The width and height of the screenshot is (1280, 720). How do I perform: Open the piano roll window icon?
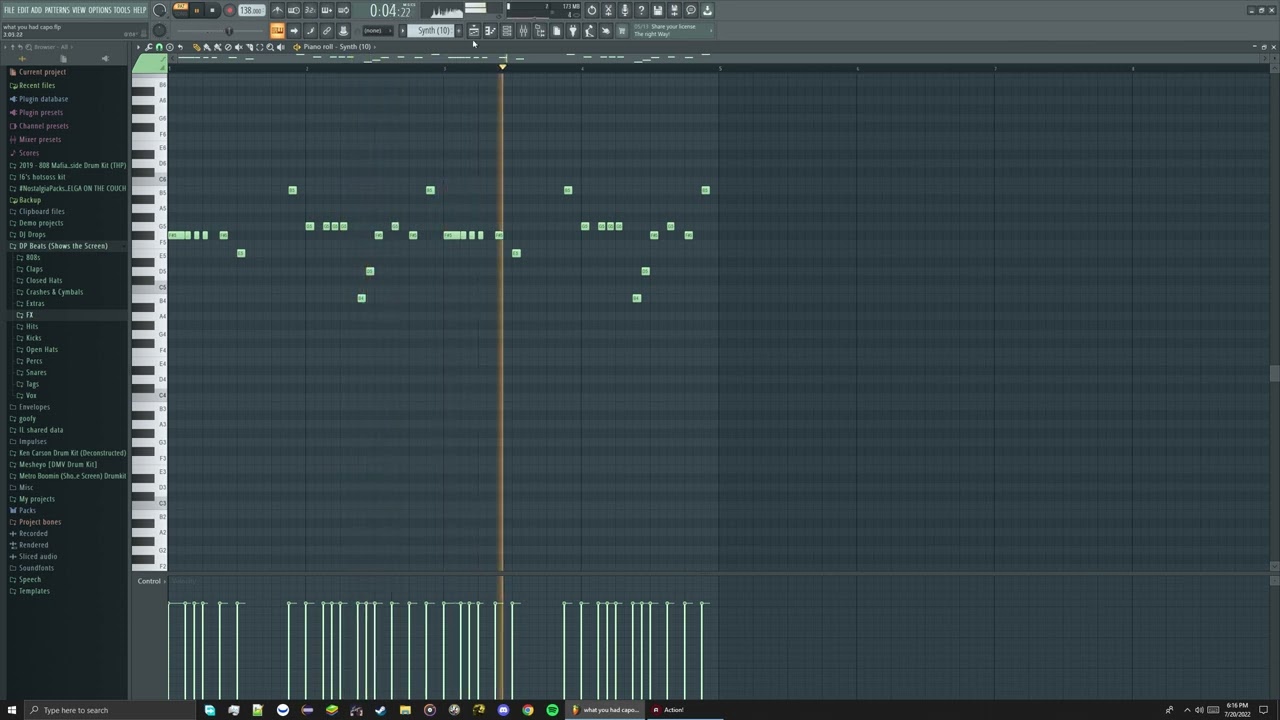pos(490,31)
